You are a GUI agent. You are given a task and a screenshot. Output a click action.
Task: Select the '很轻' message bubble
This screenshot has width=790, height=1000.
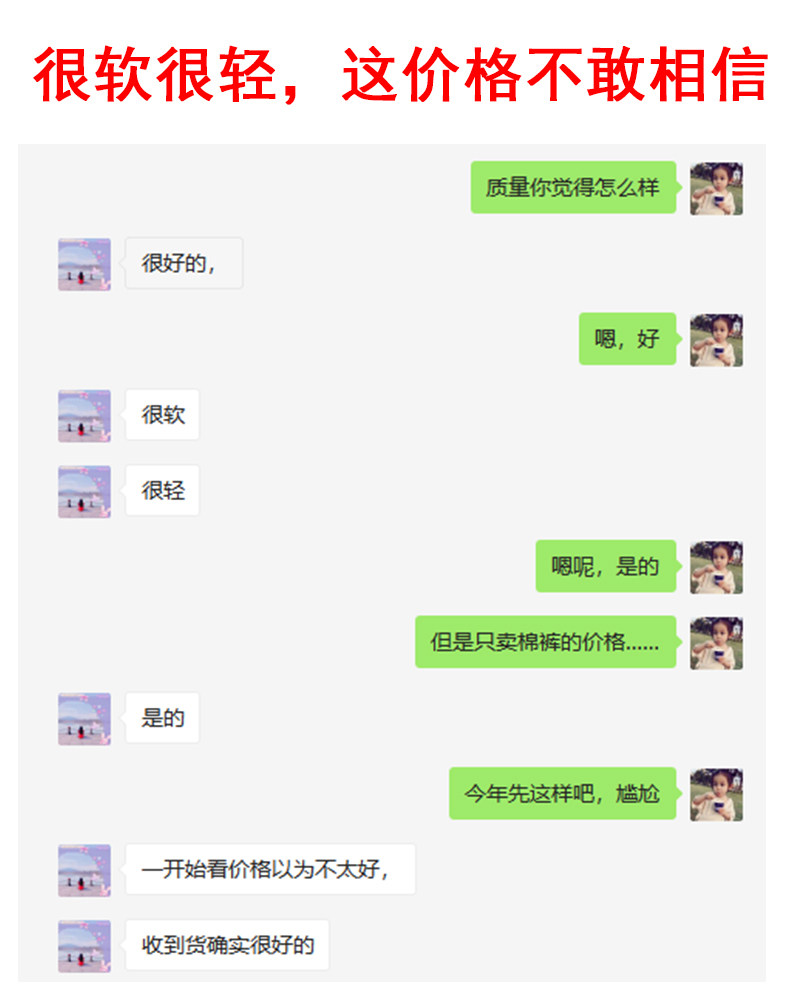tap(163, 490)
